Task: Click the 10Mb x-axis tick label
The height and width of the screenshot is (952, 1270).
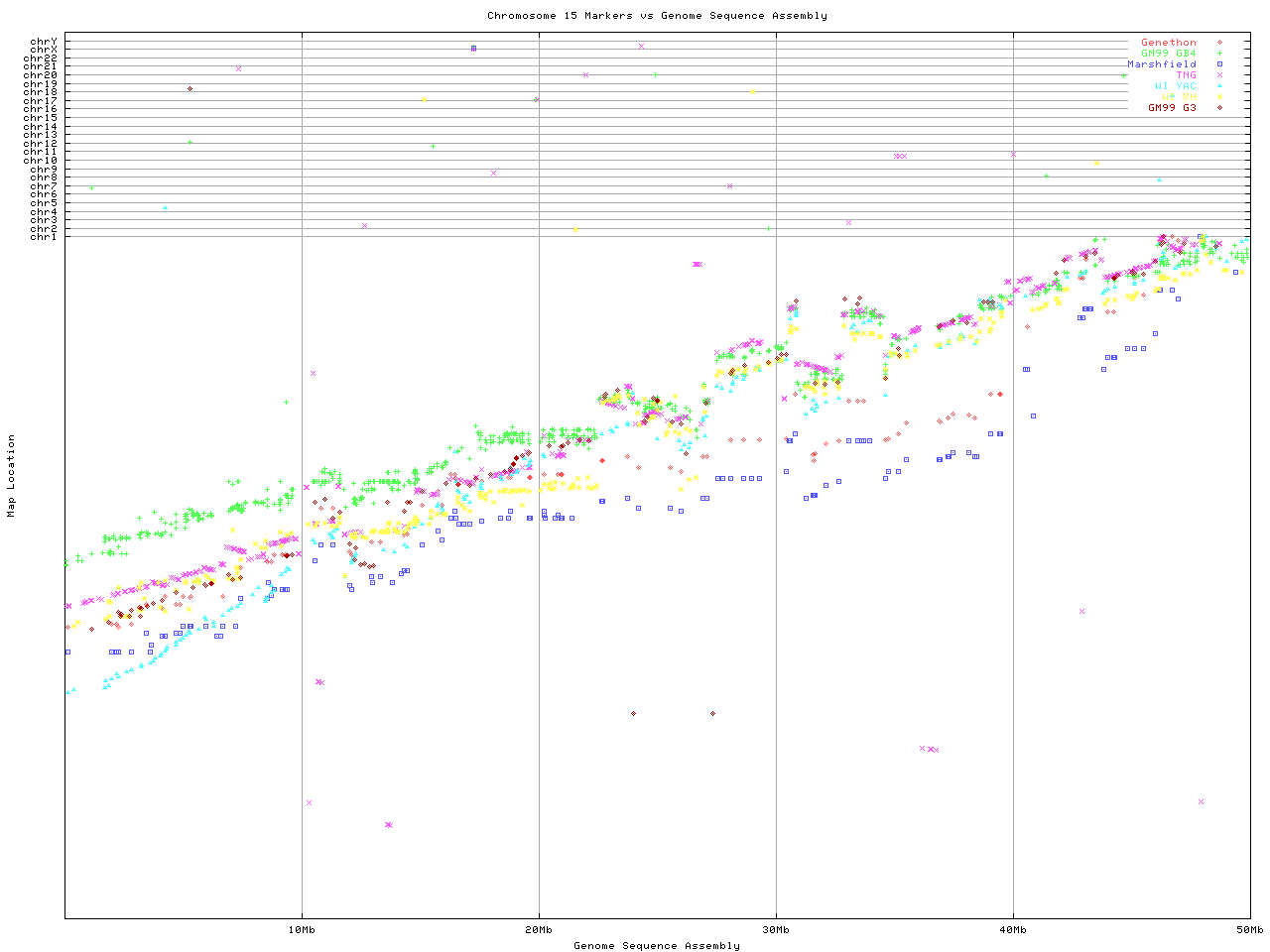Action: (302, 930)
